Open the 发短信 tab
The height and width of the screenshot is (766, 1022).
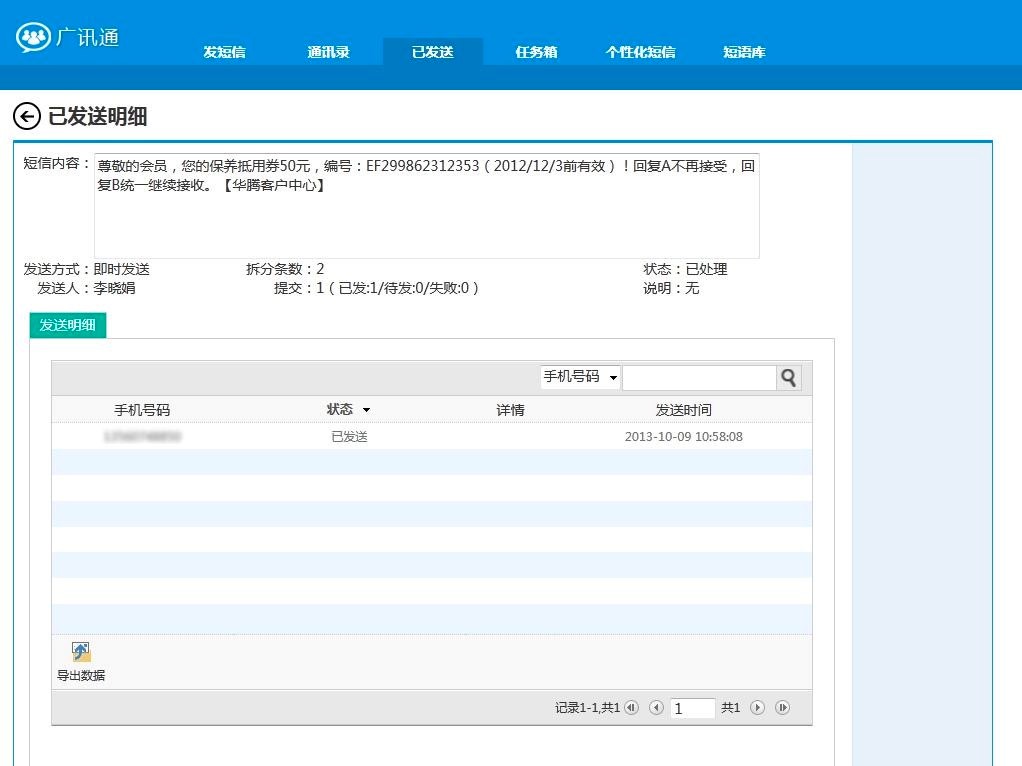[224, 52]
